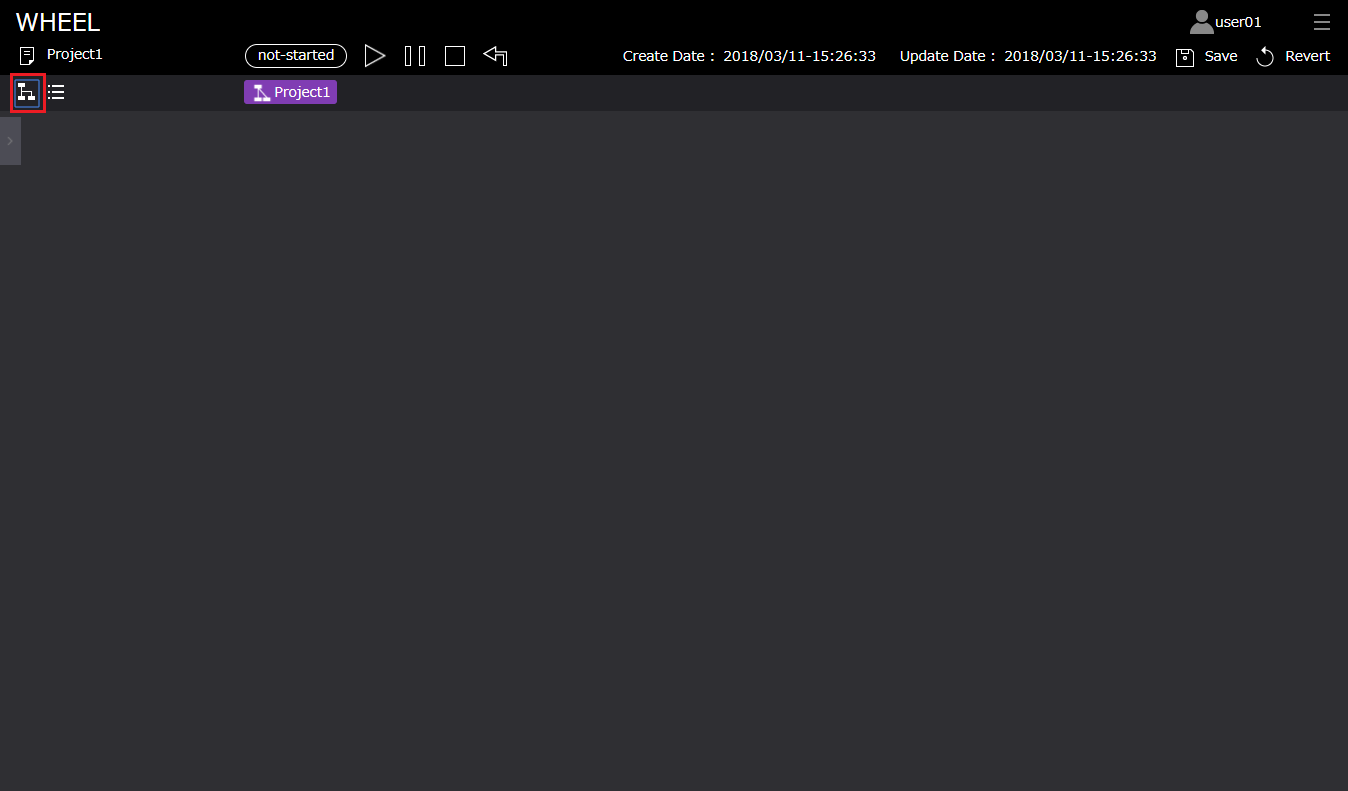Viewport: 1348px width, 791px height.
Task: Click the not-started status badge
Action: point(296,56)
